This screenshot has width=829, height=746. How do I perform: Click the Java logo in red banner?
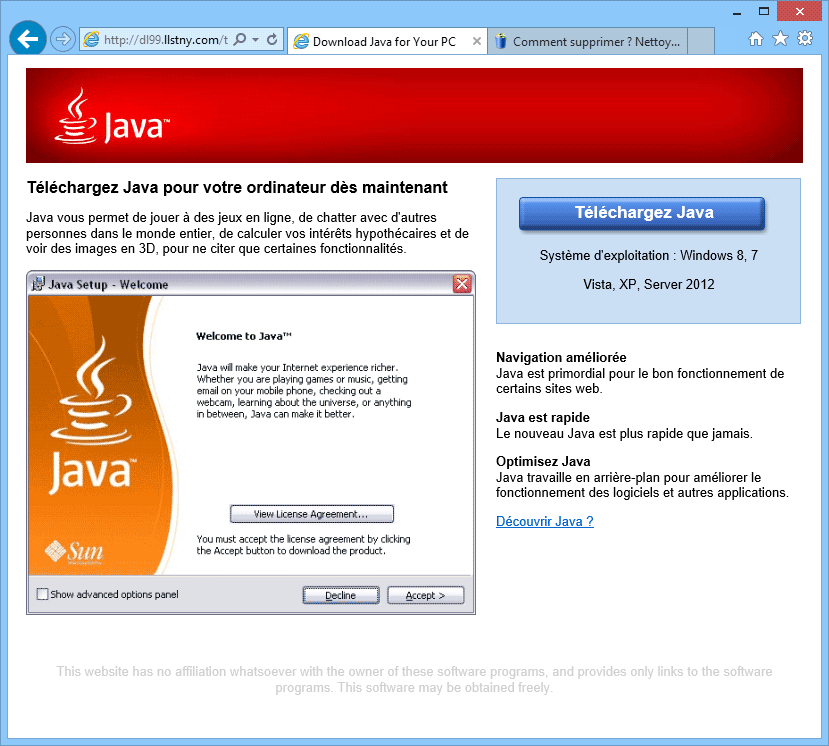point(112,117)
